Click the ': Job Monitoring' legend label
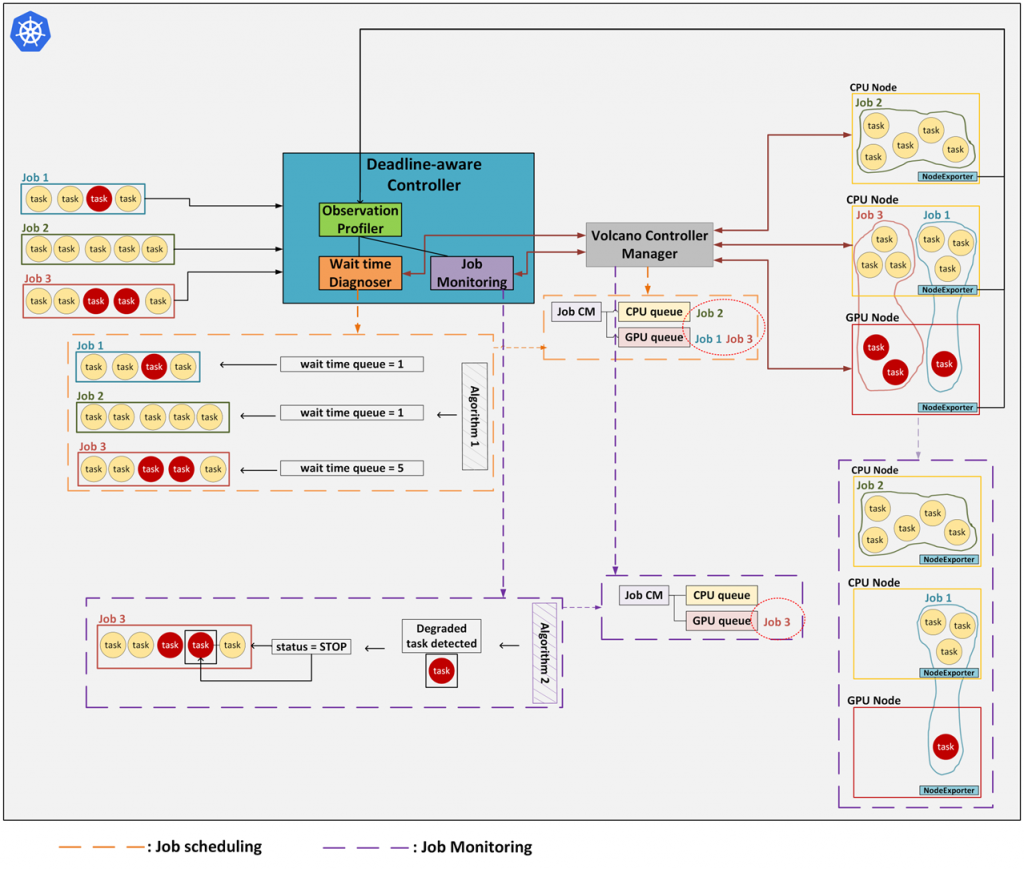Screen dimensions: 1024x869 pos(472,847)
